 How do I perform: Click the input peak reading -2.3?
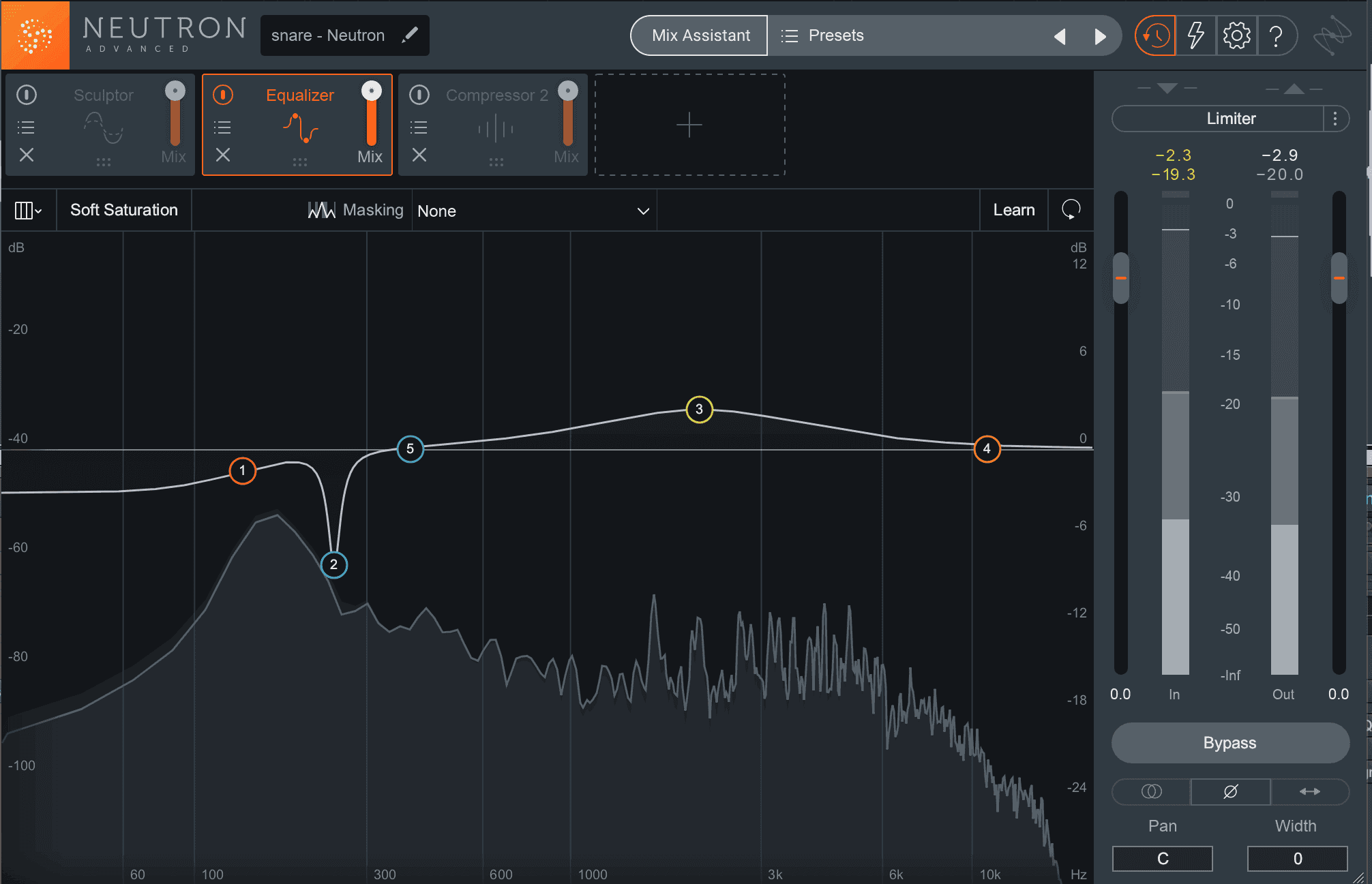pos(1174,155)
